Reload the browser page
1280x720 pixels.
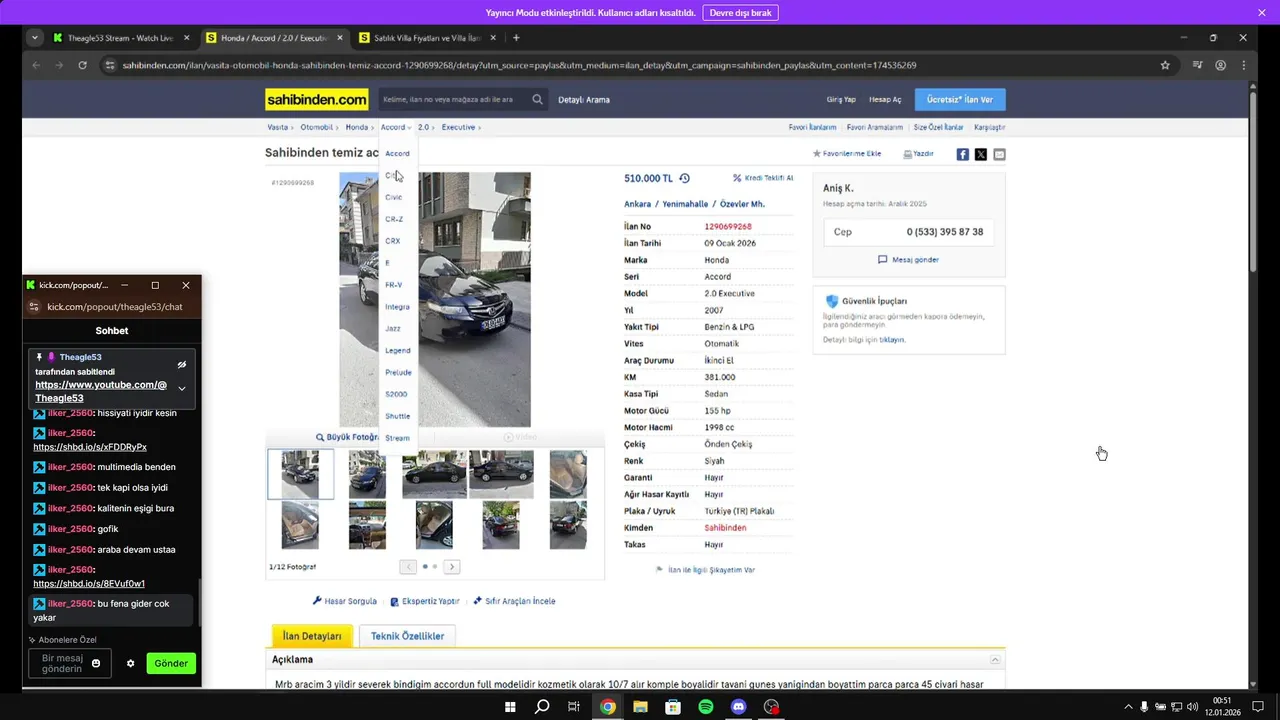coord(82,65)
